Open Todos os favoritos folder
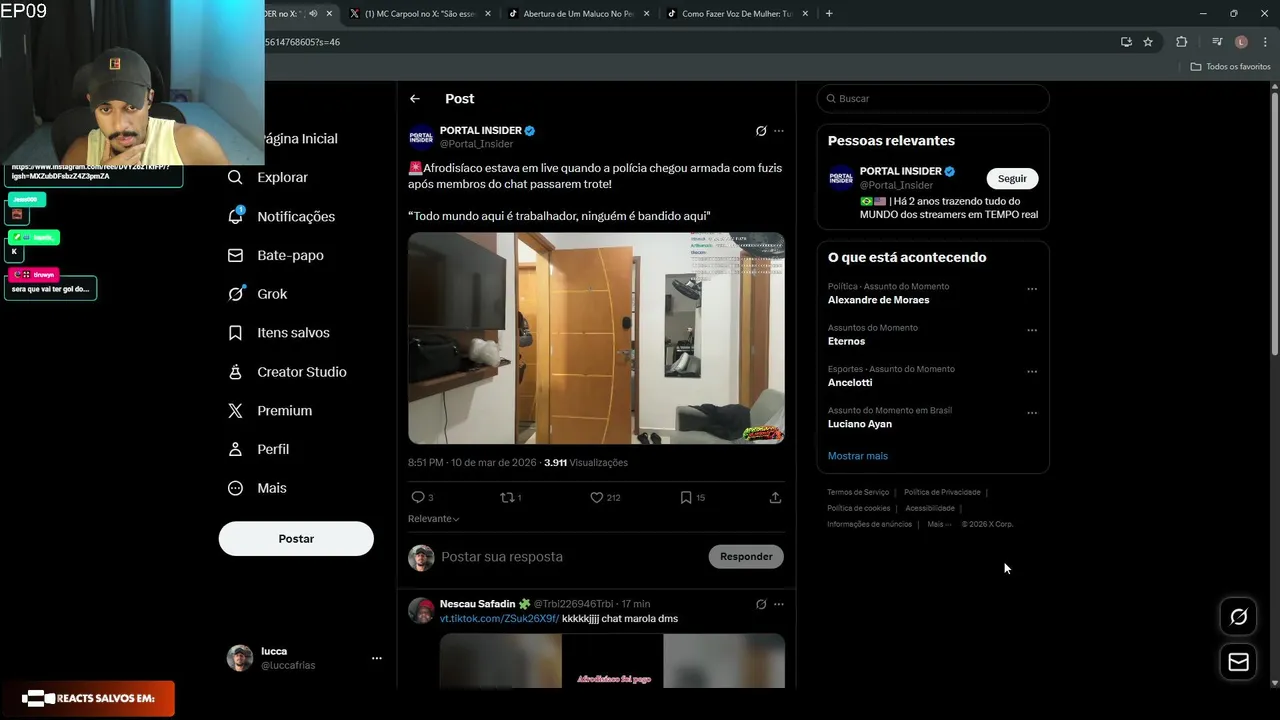This screenshot has width=1280, height=720. (x=1230, y=66)
